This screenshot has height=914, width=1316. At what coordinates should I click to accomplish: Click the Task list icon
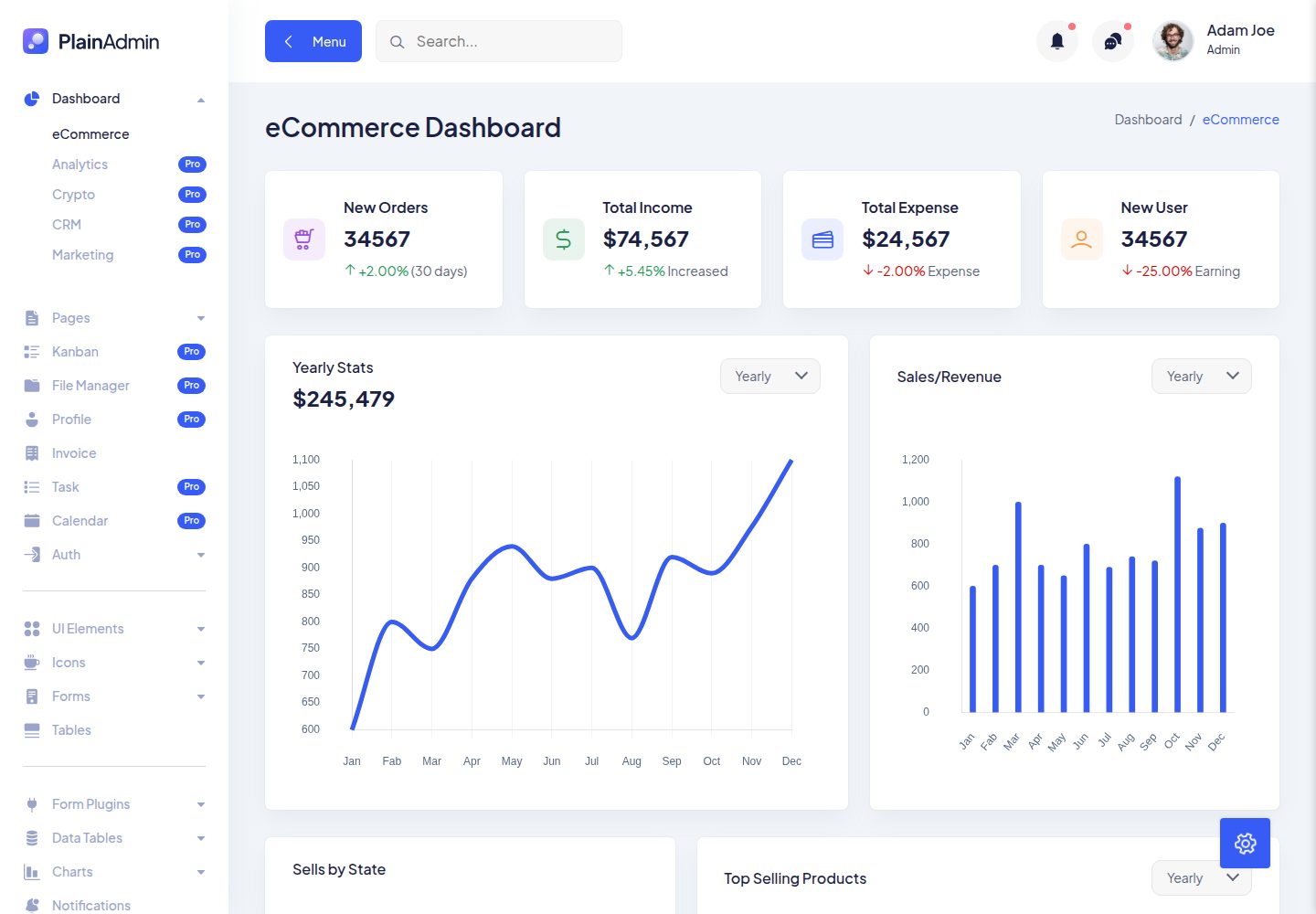pyautogui.click(x=32, y=487)
